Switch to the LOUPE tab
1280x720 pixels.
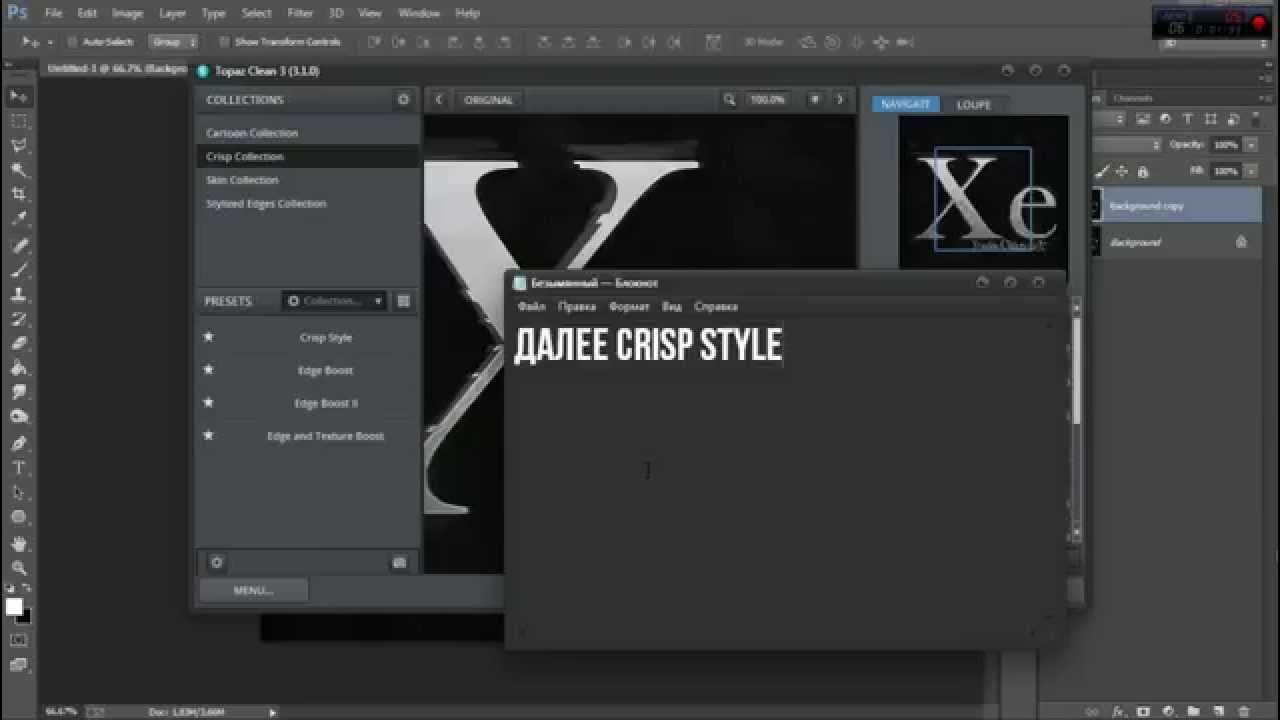tap(974, 104)
